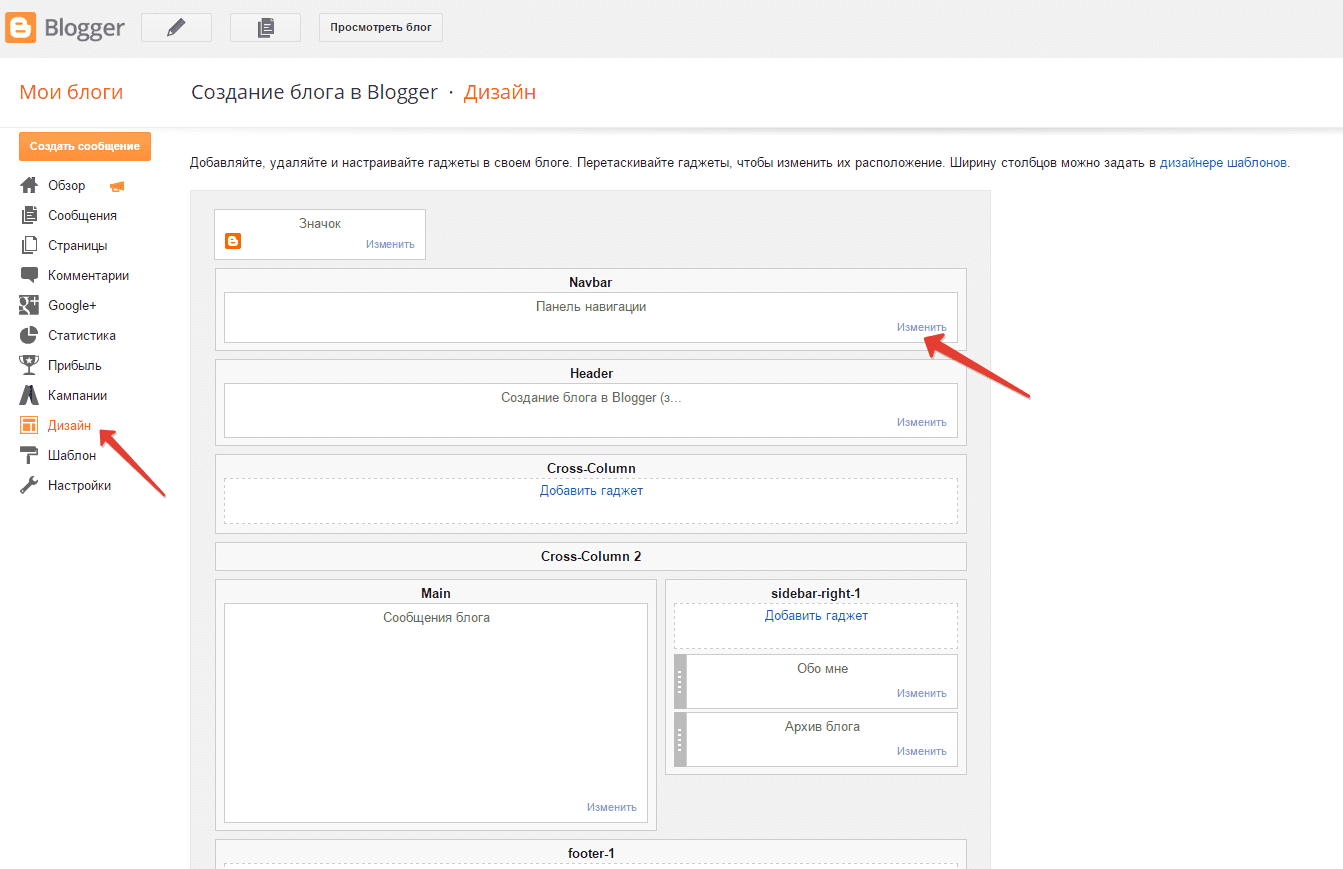This screenshot has width=1343, height=869.
Task: Click the Создание блога в Blogger (з... header gadget title
Action: point(591,397)
